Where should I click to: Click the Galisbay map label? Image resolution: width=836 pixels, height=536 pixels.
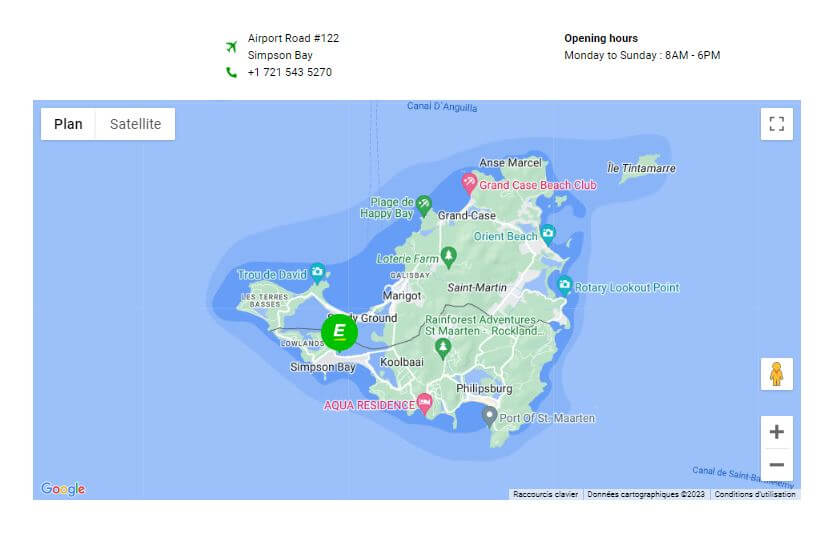tap(410, 275)
